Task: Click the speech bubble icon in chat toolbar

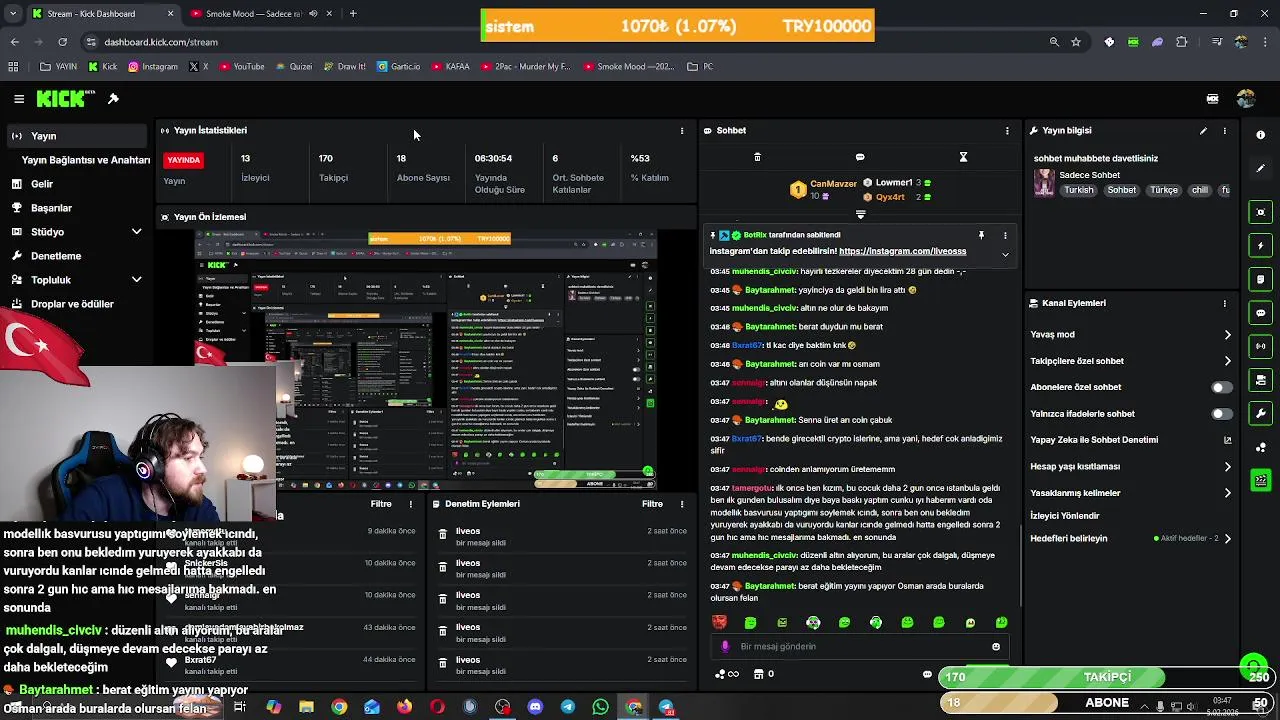Action: pos(860,157)
